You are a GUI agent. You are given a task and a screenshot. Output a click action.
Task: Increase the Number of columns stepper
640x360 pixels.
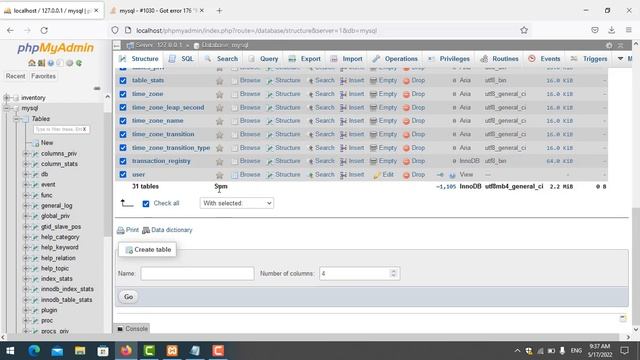393,271
